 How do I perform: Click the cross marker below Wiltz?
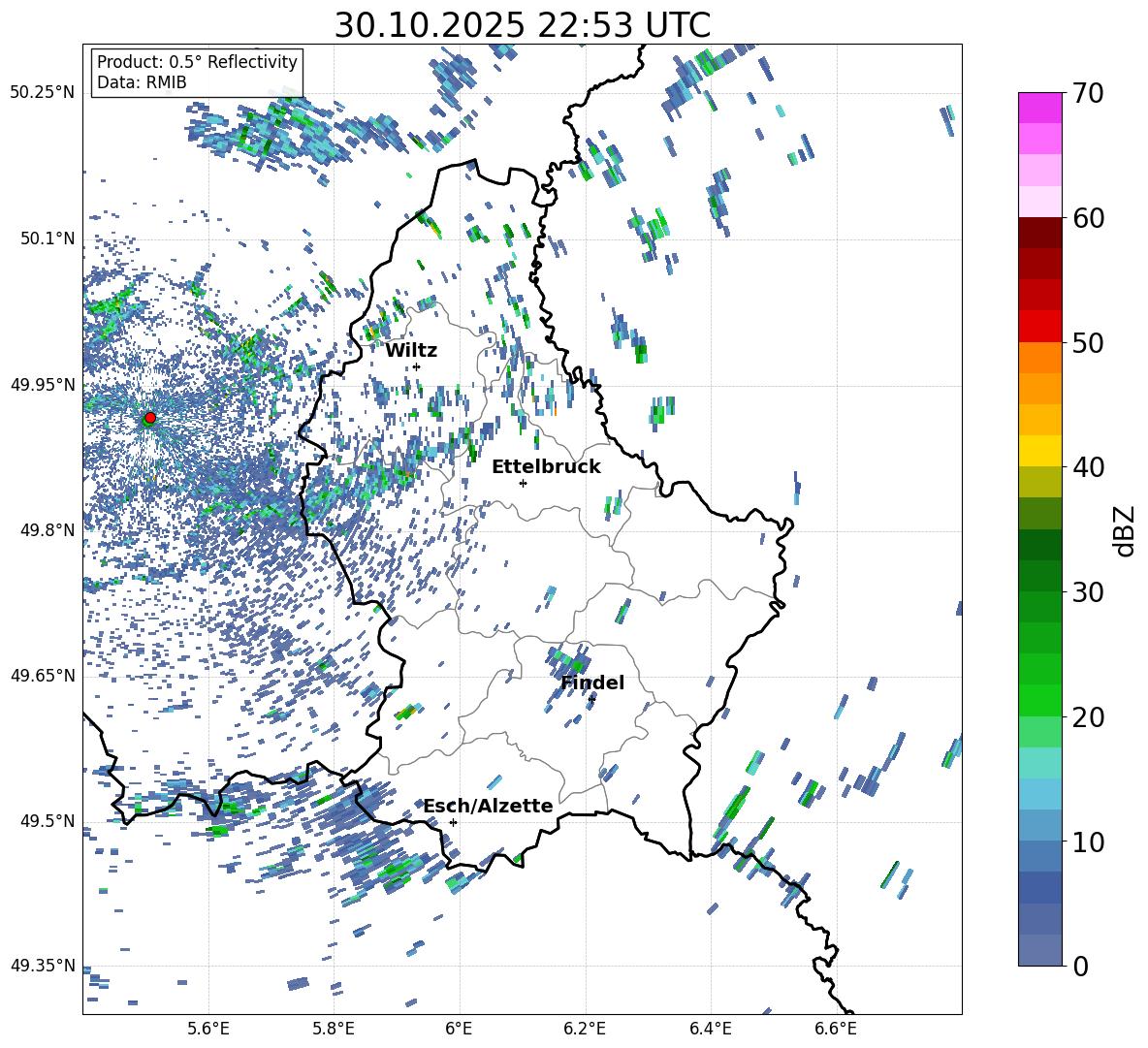[417, 366]
